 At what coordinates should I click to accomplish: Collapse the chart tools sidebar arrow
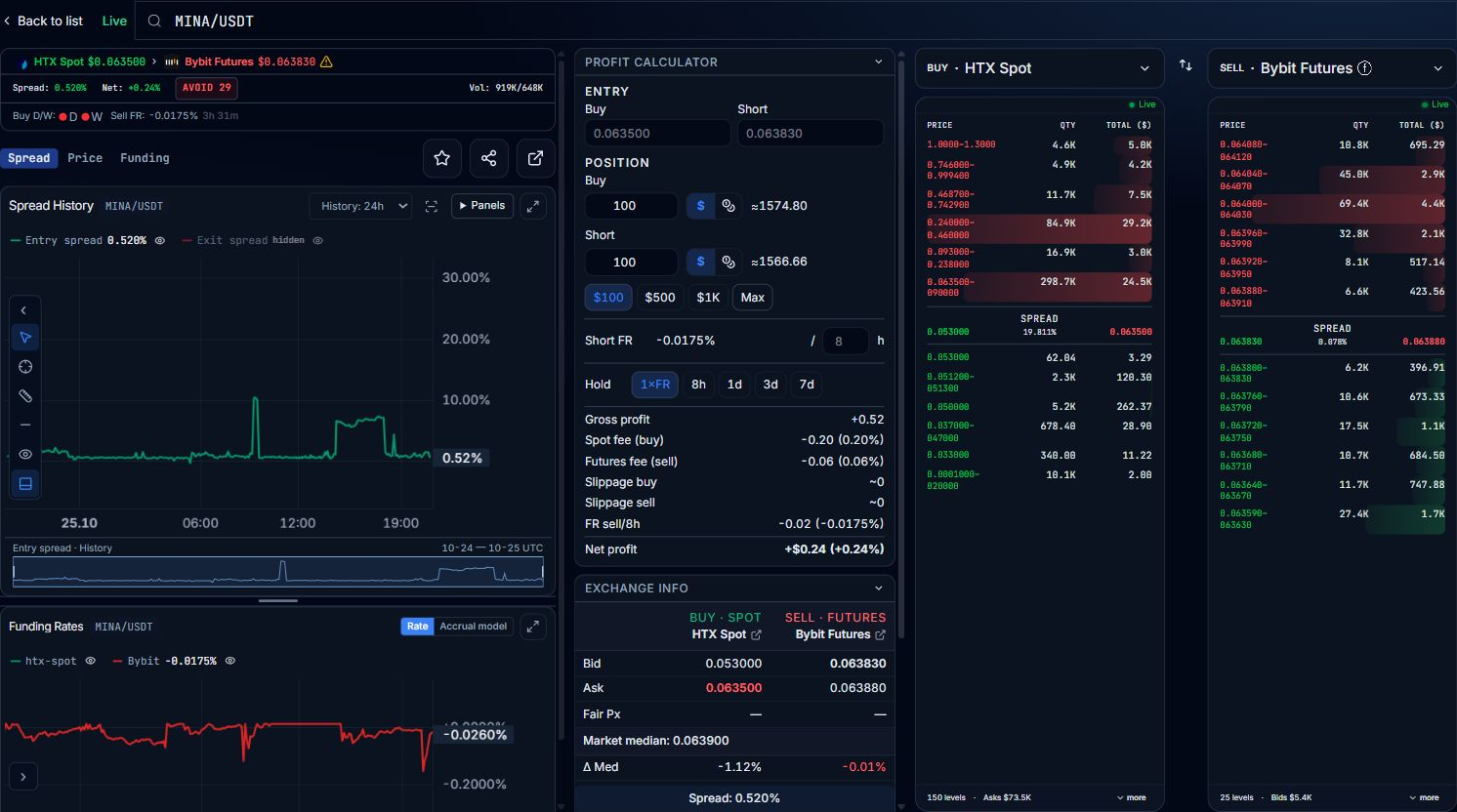coord(24,310)
